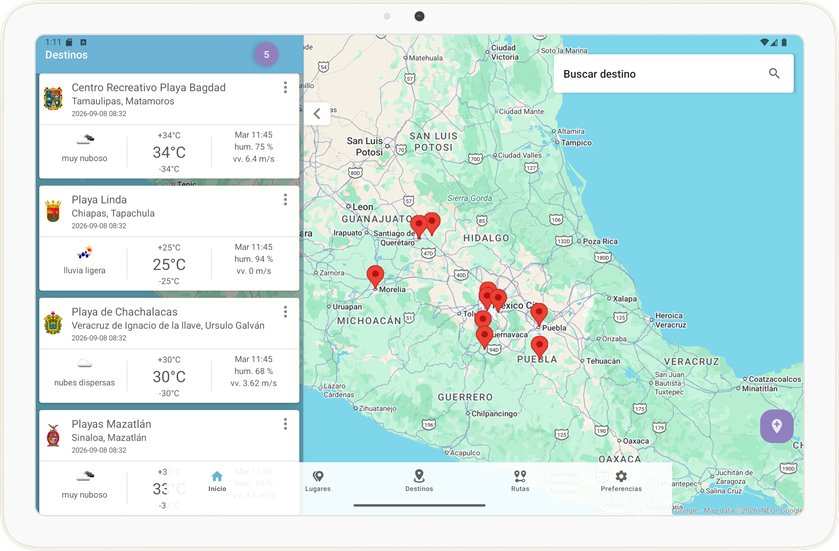Open options menu for Playa Linda card
The image size is (839, 551).
(285, 200)
